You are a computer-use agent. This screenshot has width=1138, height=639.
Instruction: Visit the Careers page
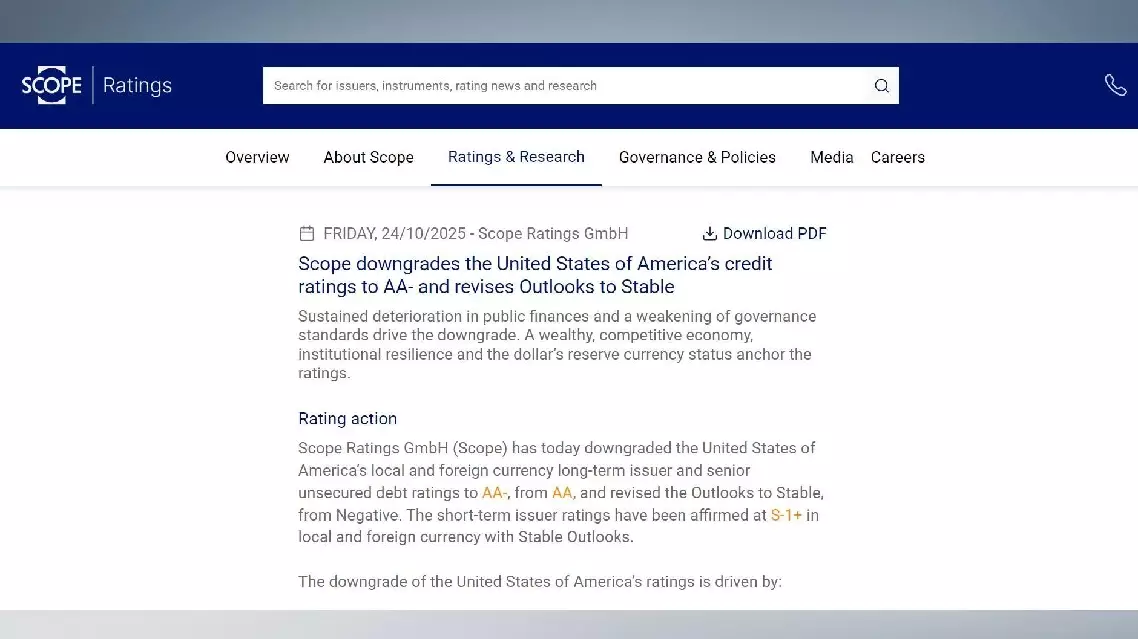[897, 157]
